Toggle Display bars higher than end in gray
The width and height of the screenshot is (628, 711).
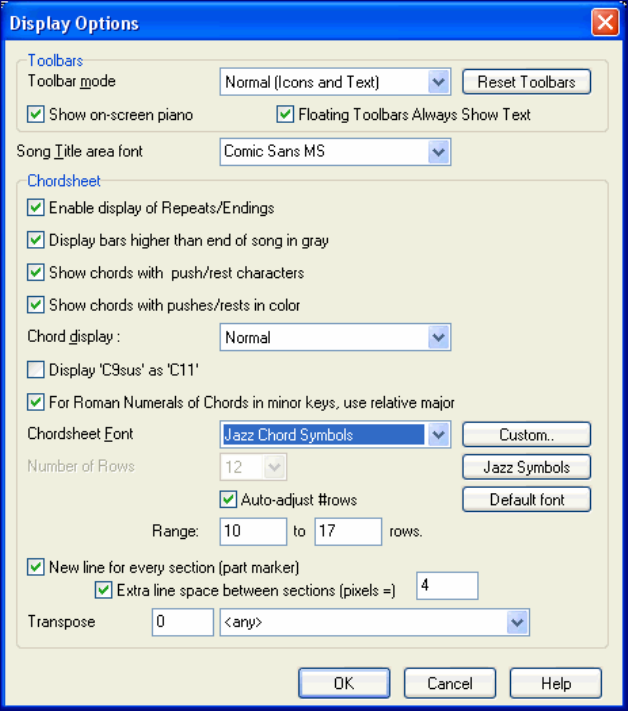click(37, 240)
